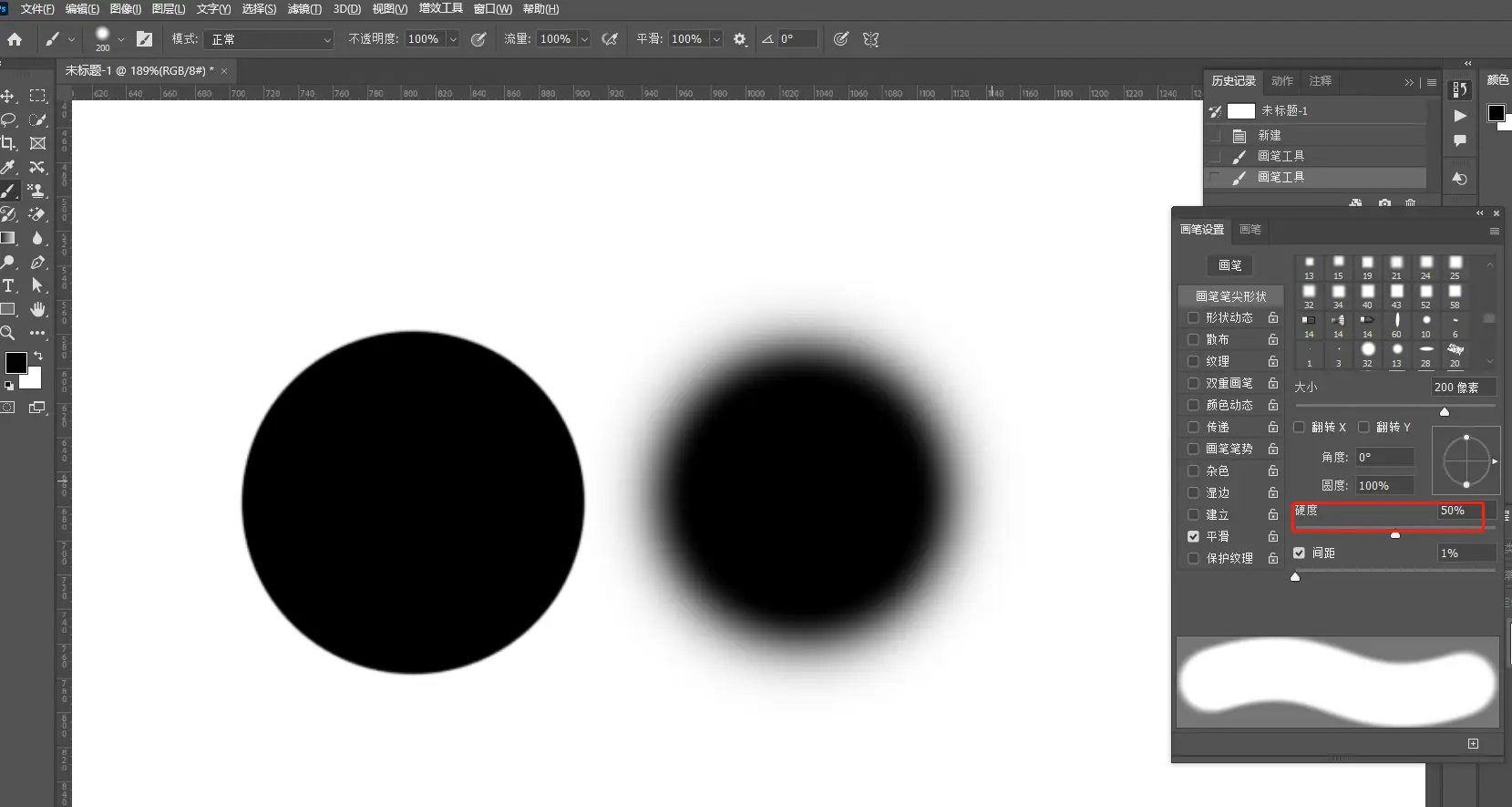Switch to the 动作 tab
This screenshot has height=807, width=1512.
1282,81
